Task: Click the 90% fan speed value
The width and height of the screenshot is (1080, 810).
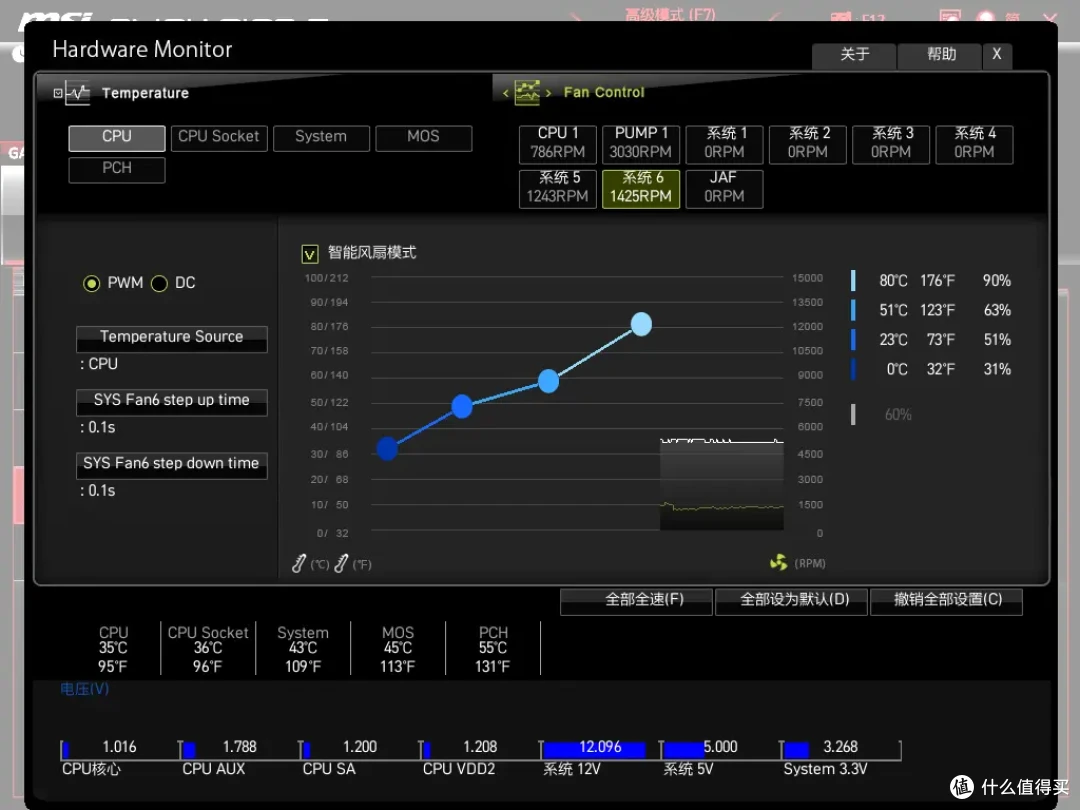Action: (997, 281)
